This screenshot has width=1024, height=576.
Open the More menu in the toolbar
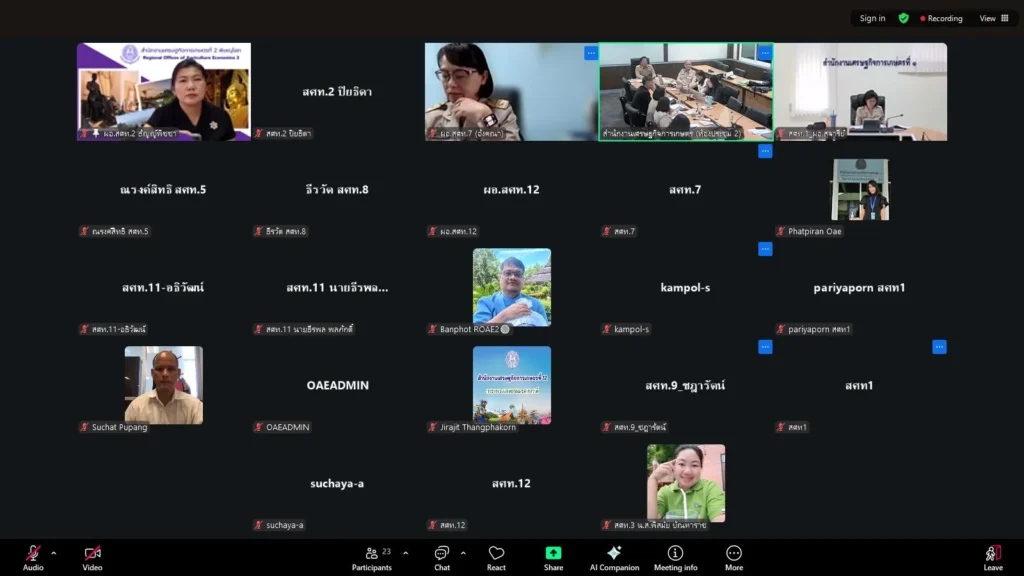click(x=734, y=556)
